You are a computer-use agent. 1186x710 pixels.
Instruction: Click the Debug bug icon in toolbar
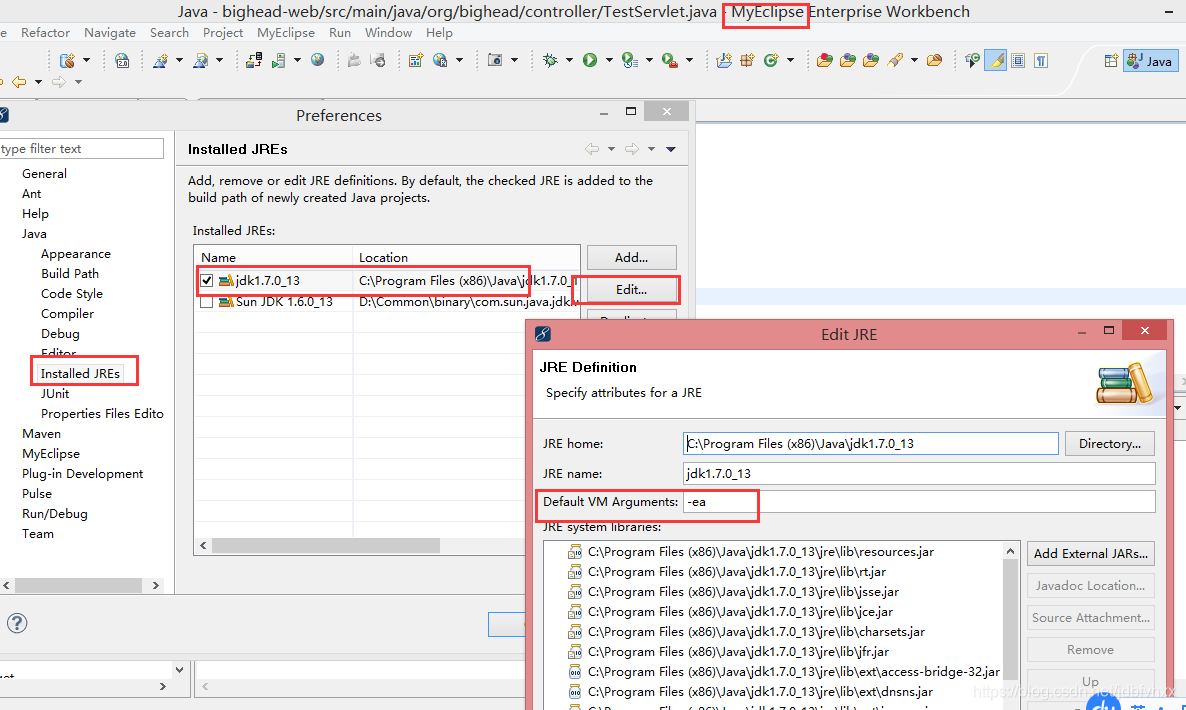point(550,60)
